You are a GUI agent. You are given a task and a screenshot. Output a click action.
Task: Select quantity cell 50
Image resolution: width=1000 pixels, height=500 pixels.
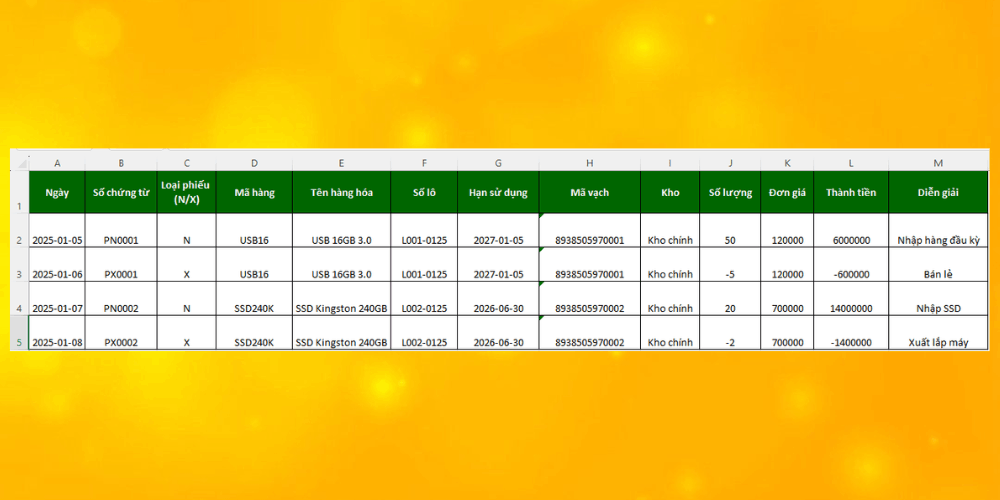[730, 230]
